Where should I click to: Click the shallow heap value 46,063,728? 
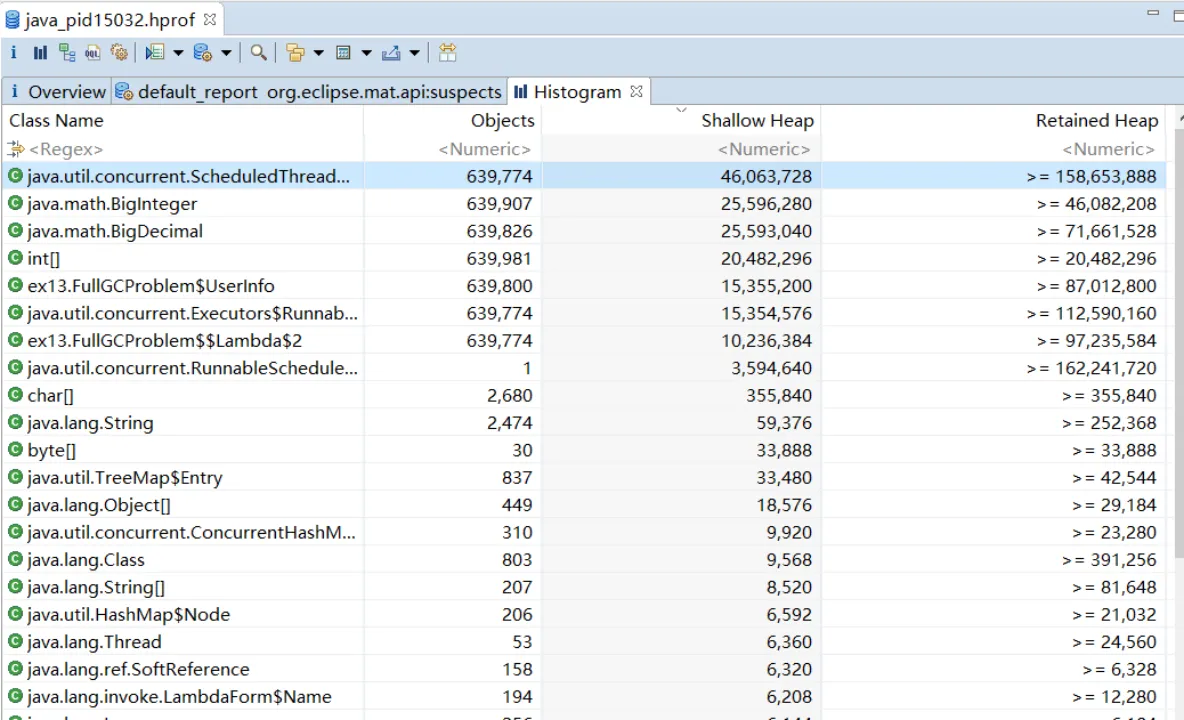(766, 176)
